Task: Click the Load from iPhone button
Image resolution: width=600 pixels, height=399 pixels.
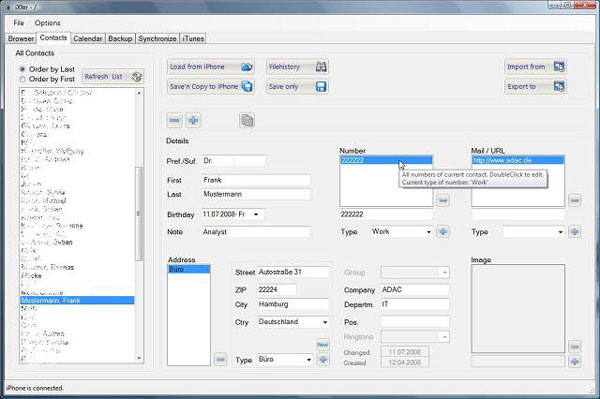Action: (x=210, y=67)
